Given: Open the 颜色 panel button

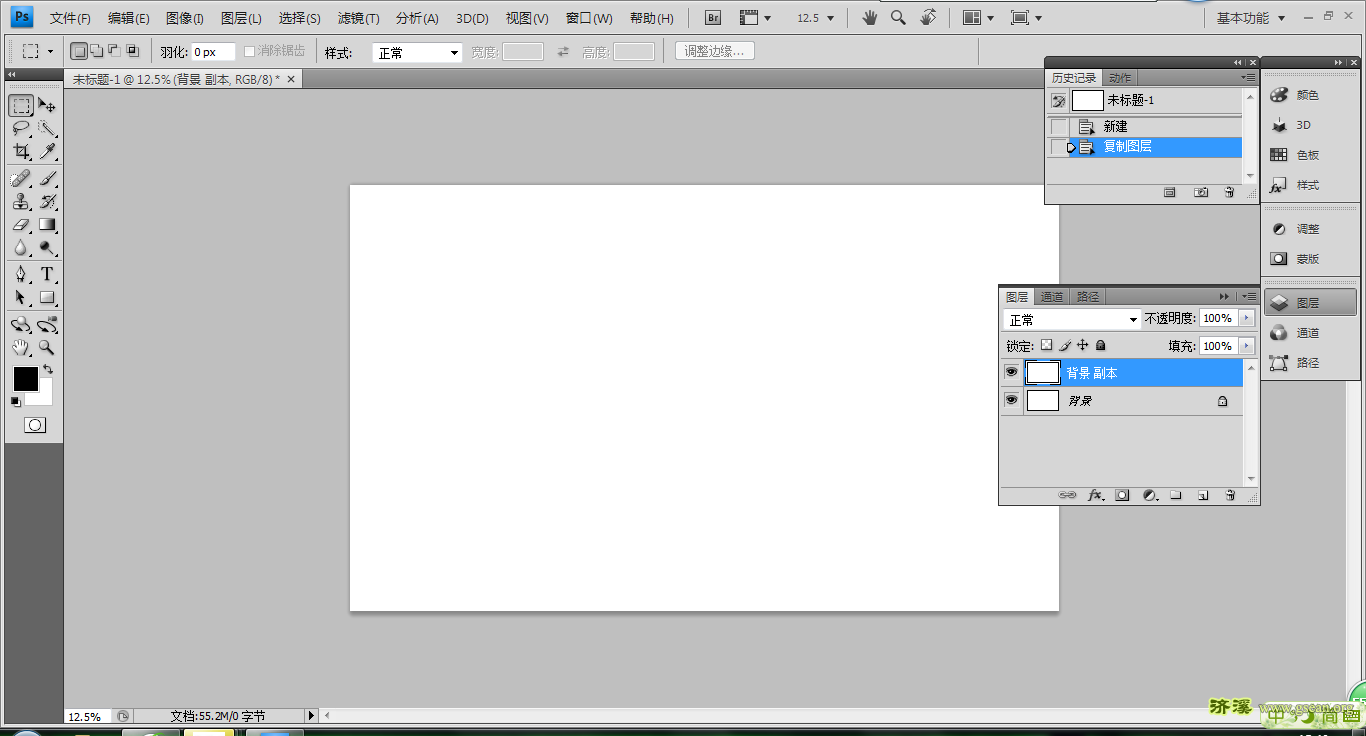Looking at the screenshot, I should click(1310, 95).
